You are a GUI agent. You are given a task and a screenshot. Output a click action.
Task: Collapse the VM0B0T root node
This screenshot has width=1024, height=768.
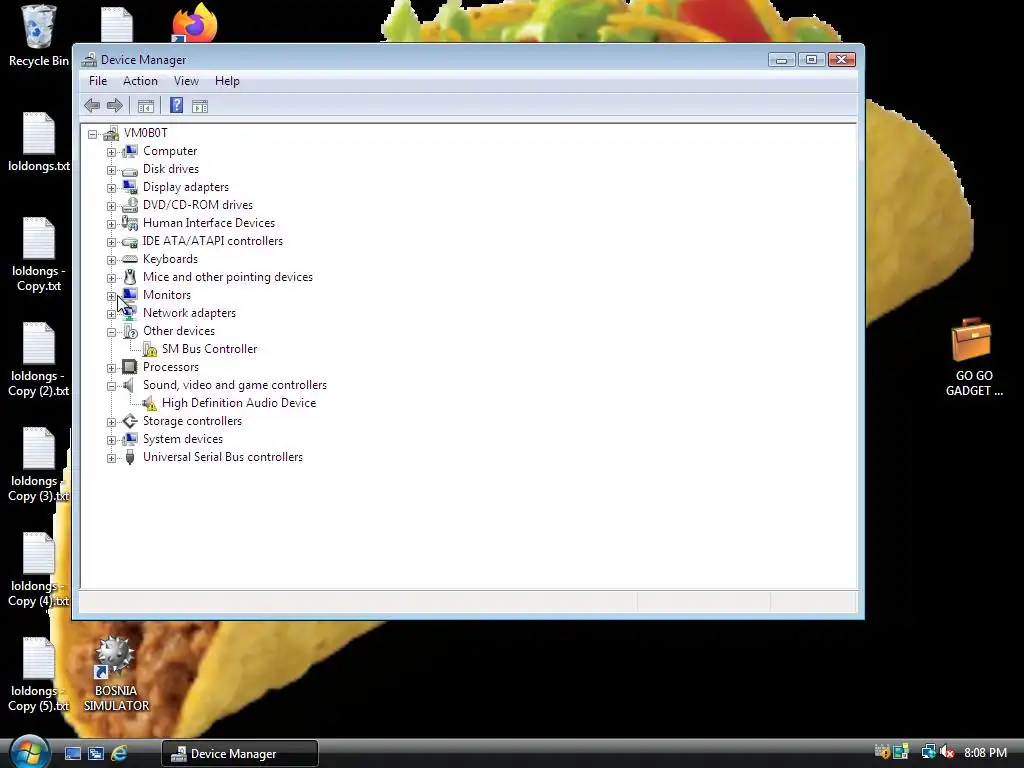(x=93, y=134)
